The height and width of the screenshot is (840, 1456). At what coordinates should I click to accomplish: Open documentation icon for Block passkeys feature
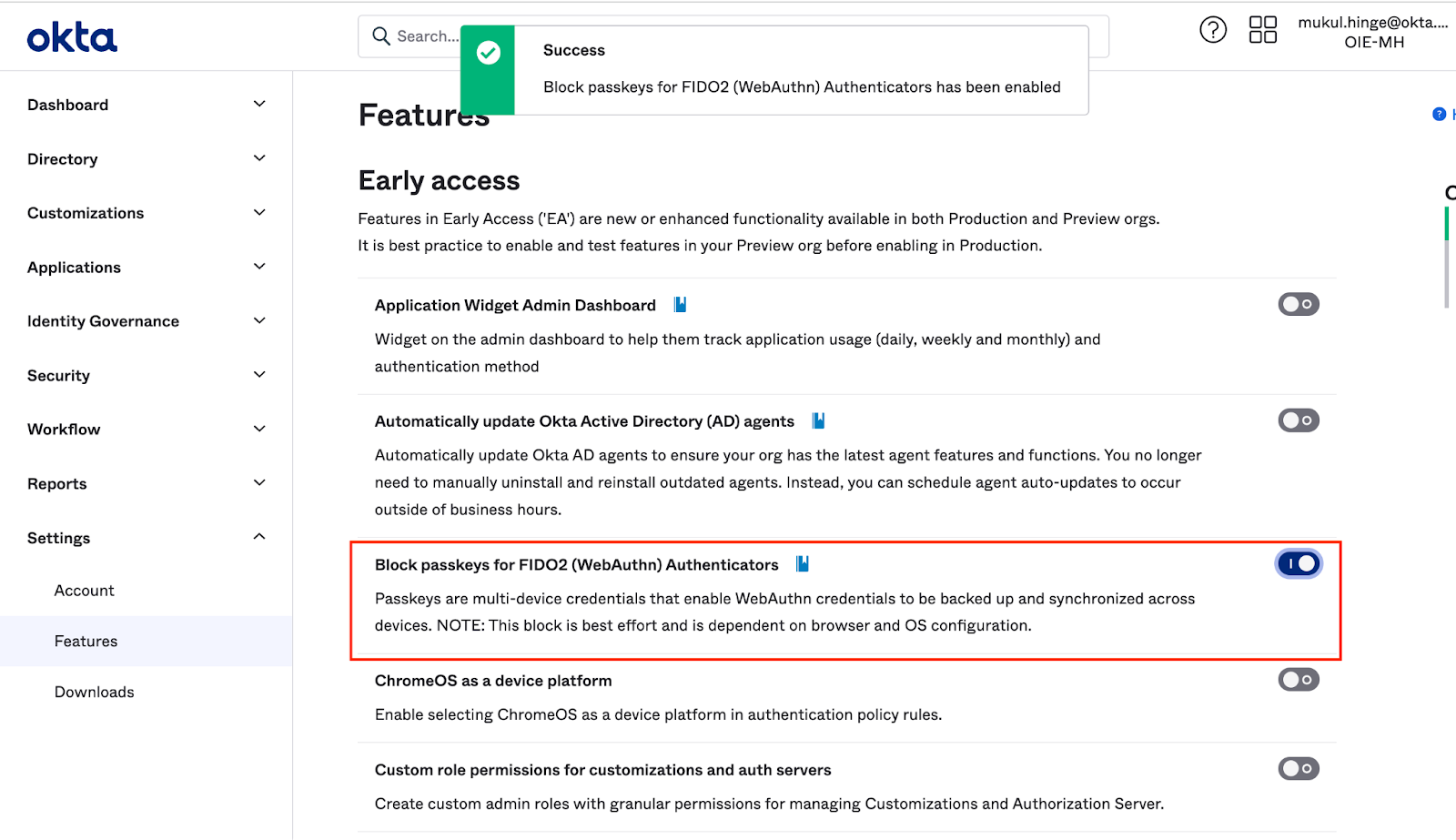[x=801, y=563]
